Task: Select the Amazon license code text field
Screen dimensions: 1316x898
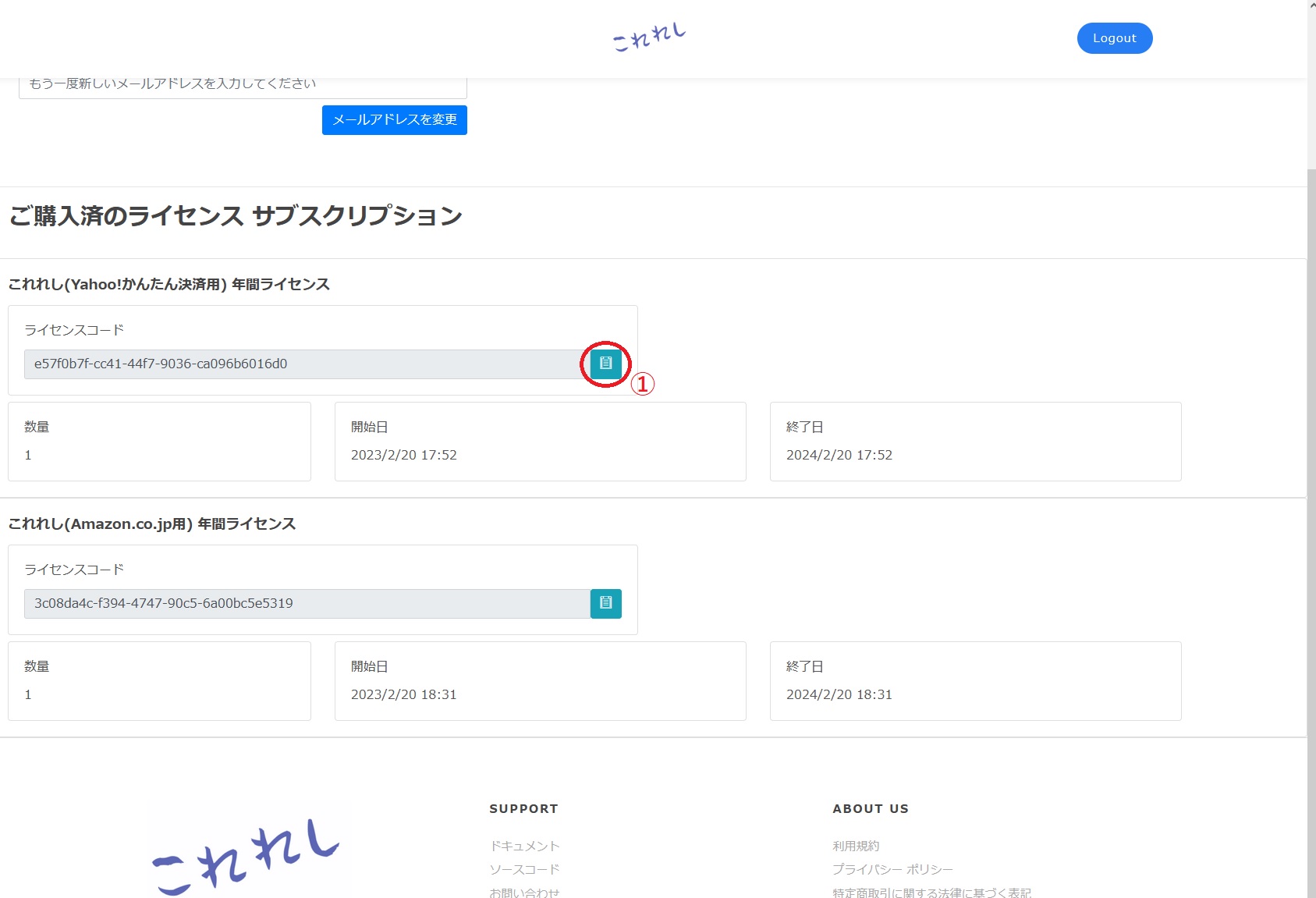Action: (x=306, y=604)
